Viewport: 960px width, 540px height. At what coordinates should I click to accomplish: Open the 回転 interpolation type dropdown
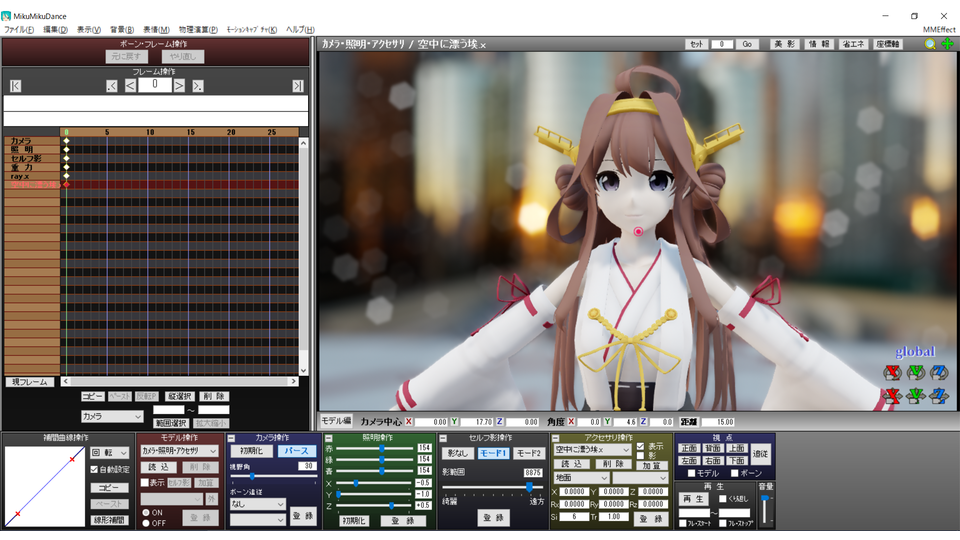click(x=110, y=453)
